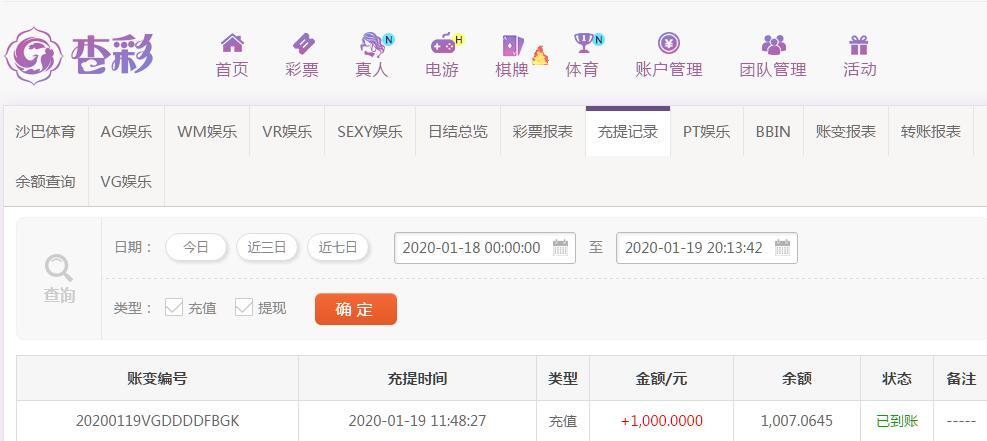Viewport: 987px width, 441px height.
Task: Select the 充提记录 tab
Action: [628, 131]
